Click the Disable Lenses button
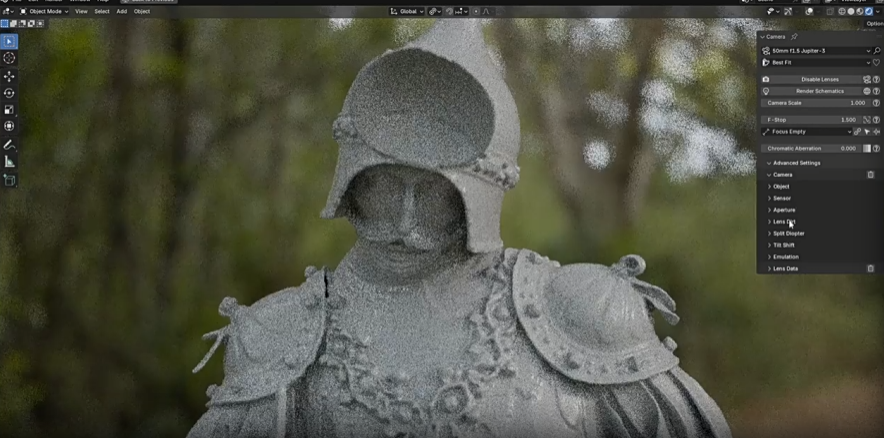The width and height of the screenshot is (884, 438). pyautogui.click(x=819, y=79)
